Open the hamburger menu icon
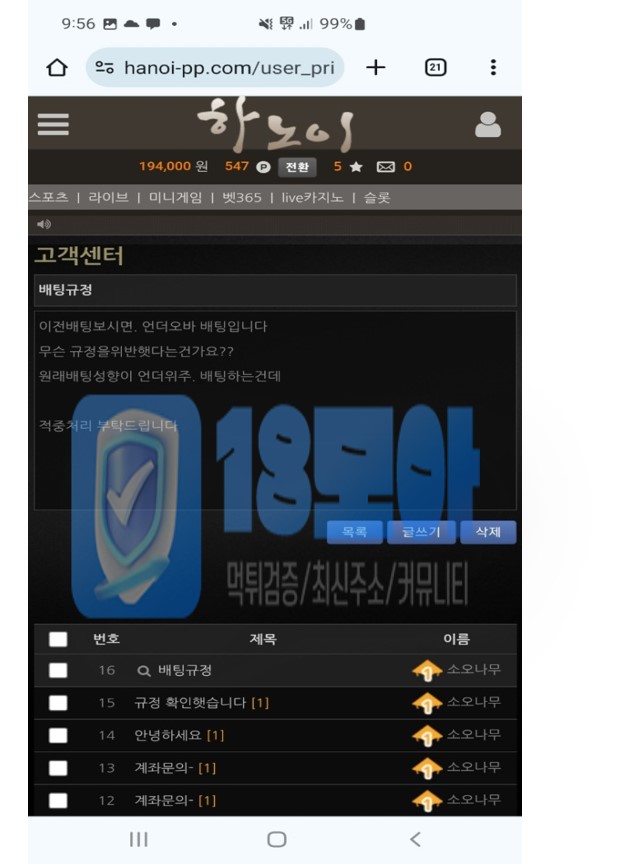 pyautogui.click(x=53, y=124)
